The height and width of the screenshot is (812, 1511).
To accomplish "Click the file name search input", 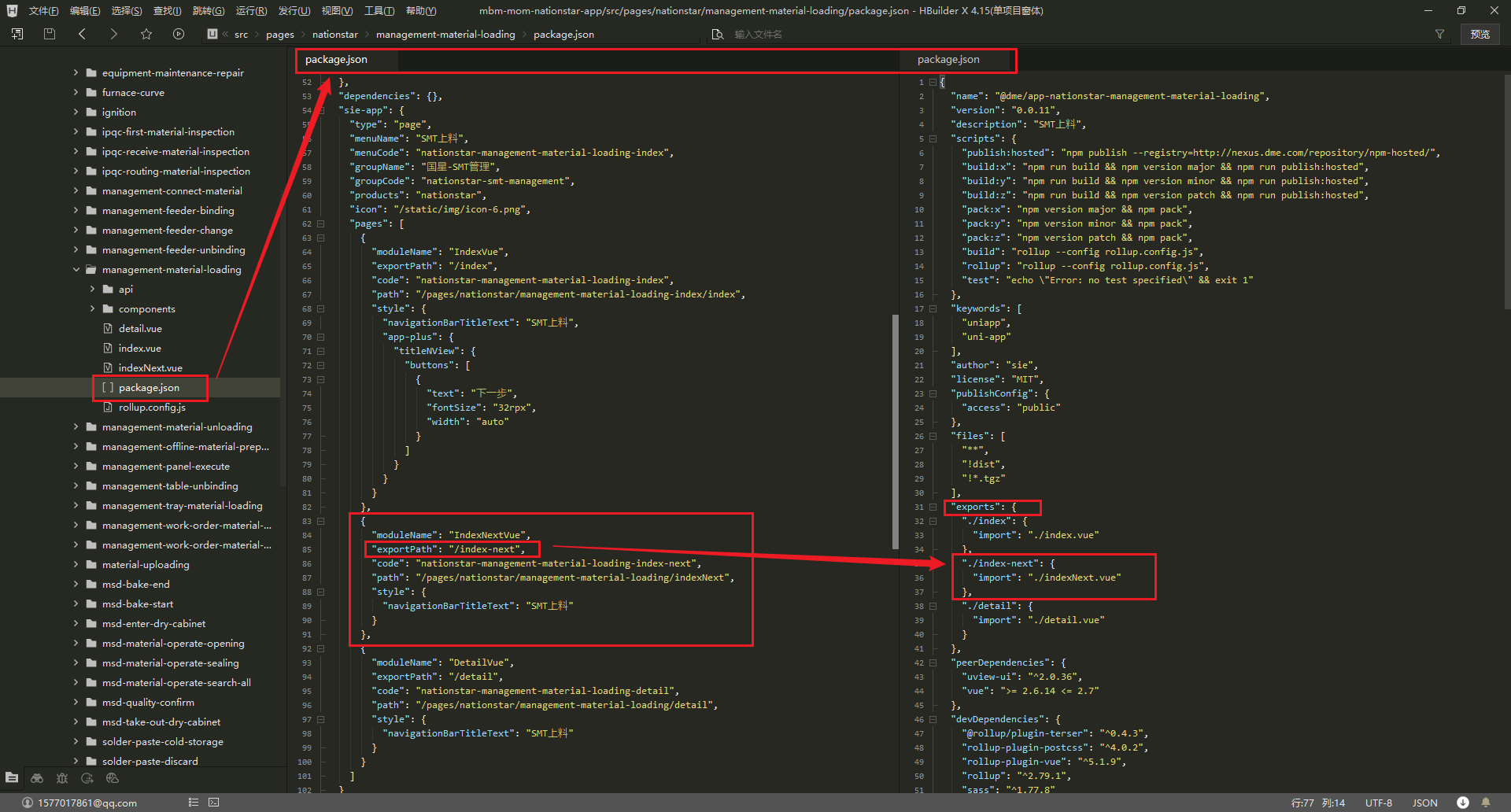I will (758, 35).
